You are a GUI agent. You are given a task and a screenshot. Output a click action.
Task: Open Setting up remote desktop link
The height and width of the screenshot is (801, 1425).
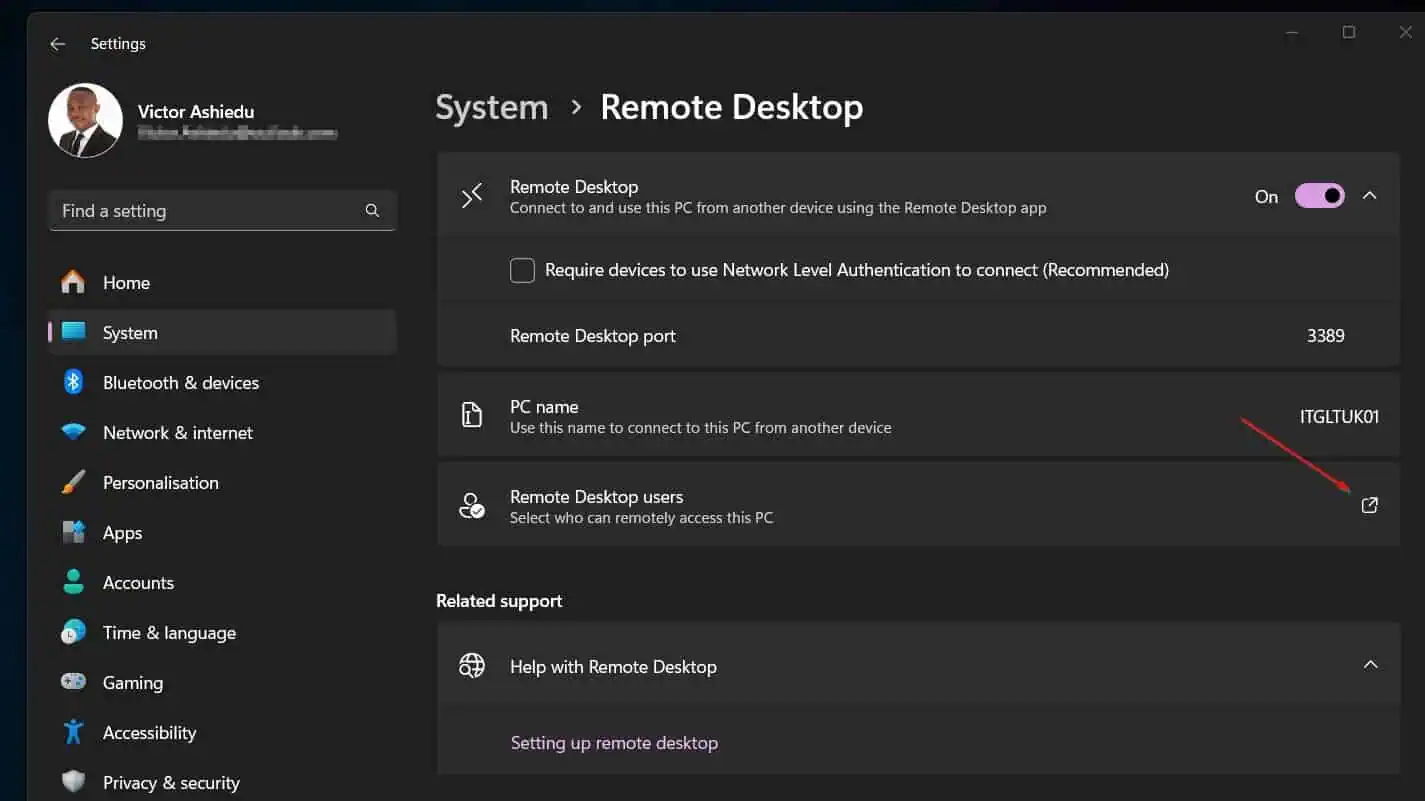coord(614,743)
